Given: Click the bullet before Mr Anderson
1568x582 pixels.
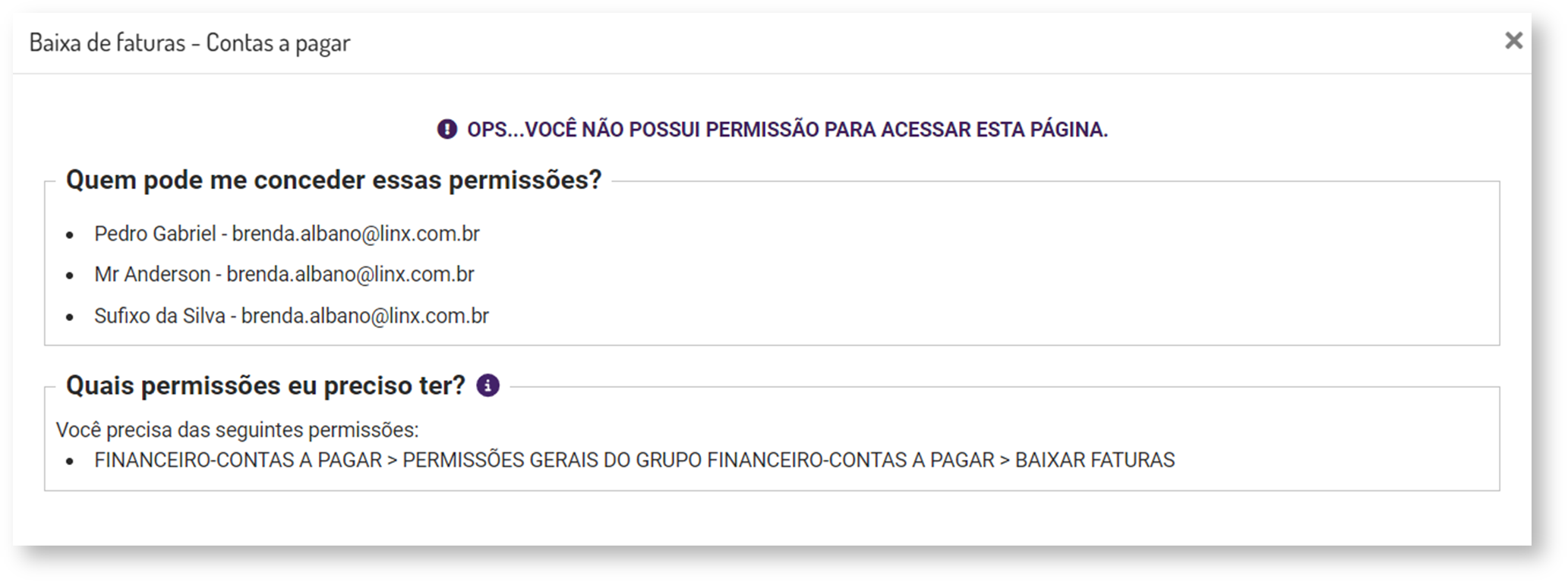Looking at the screenshot, I should (x=70, y=276).
